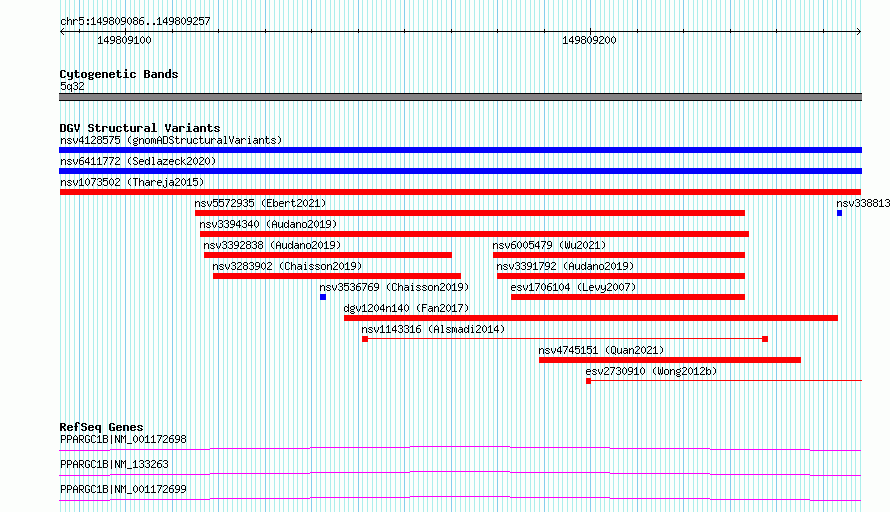Click the left red endpoint square of nsv1143316
The image size is (890, 512).
point(365,339)
